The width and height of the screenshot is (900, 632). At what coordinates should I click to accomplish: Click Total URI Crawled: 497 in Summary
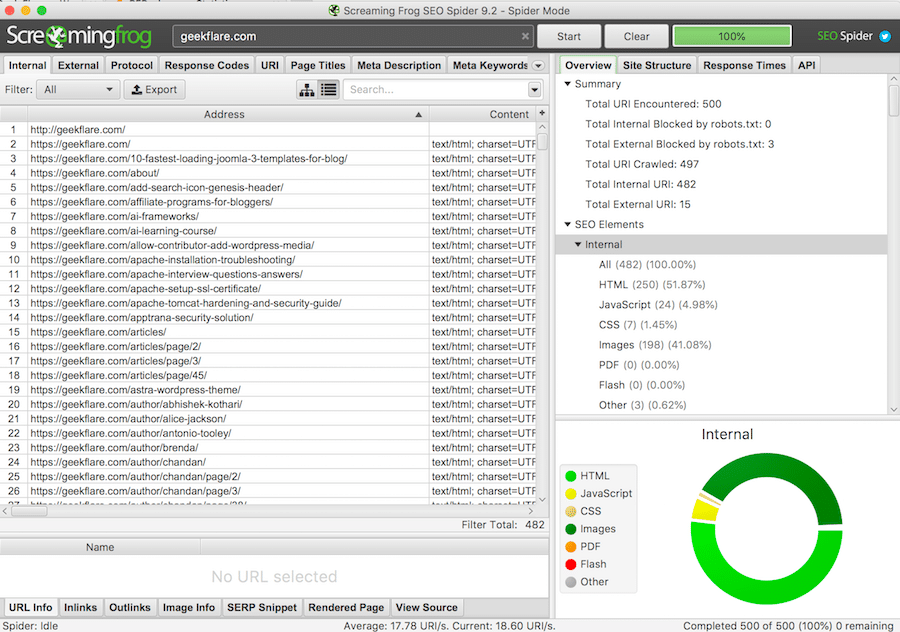click(642, 164)
